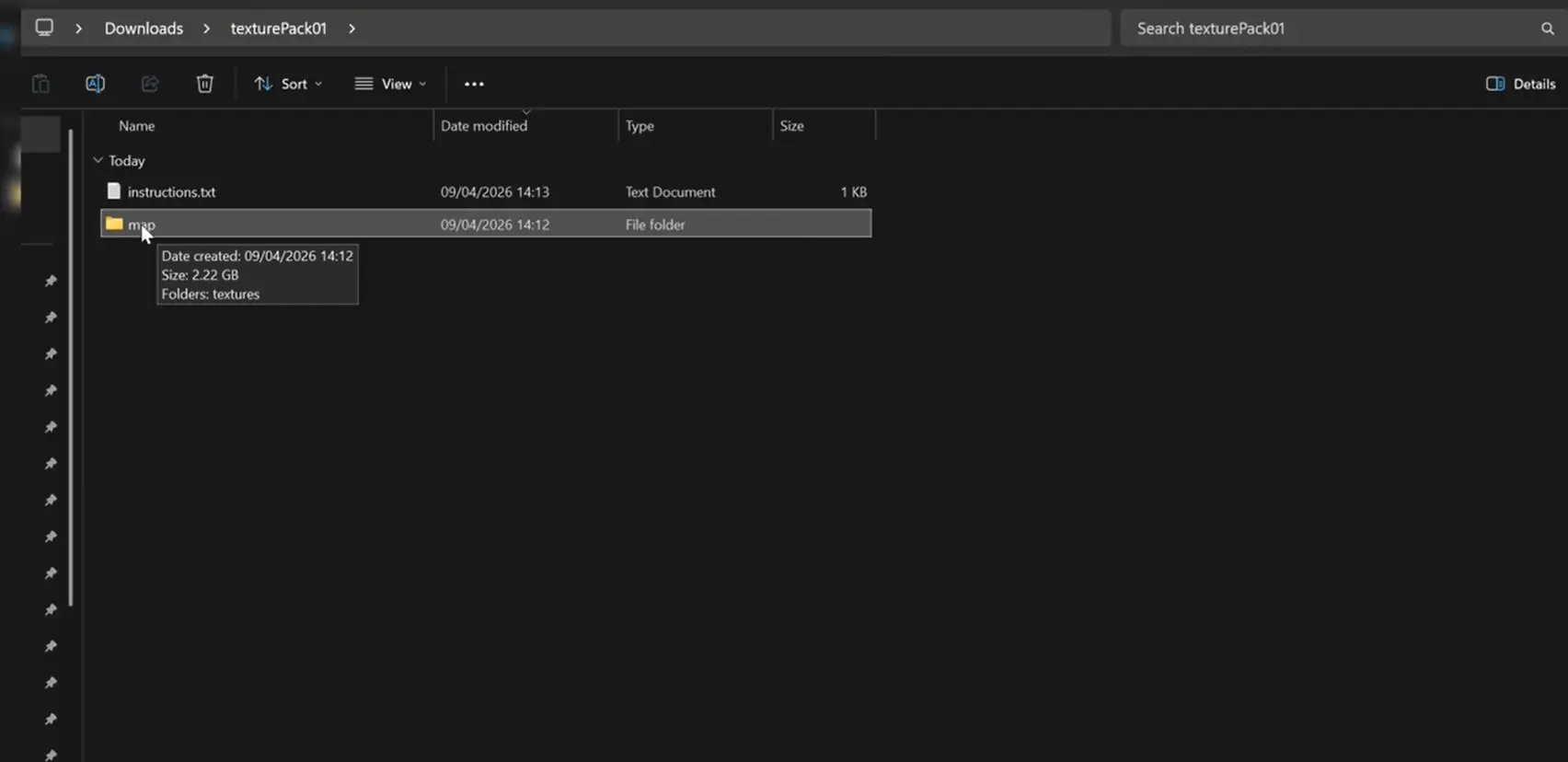The height and width of the screenshot is (762, 1568).
Task: Click the 09/04/2026 14:12 date cell of map
Action: pos(495,225)
